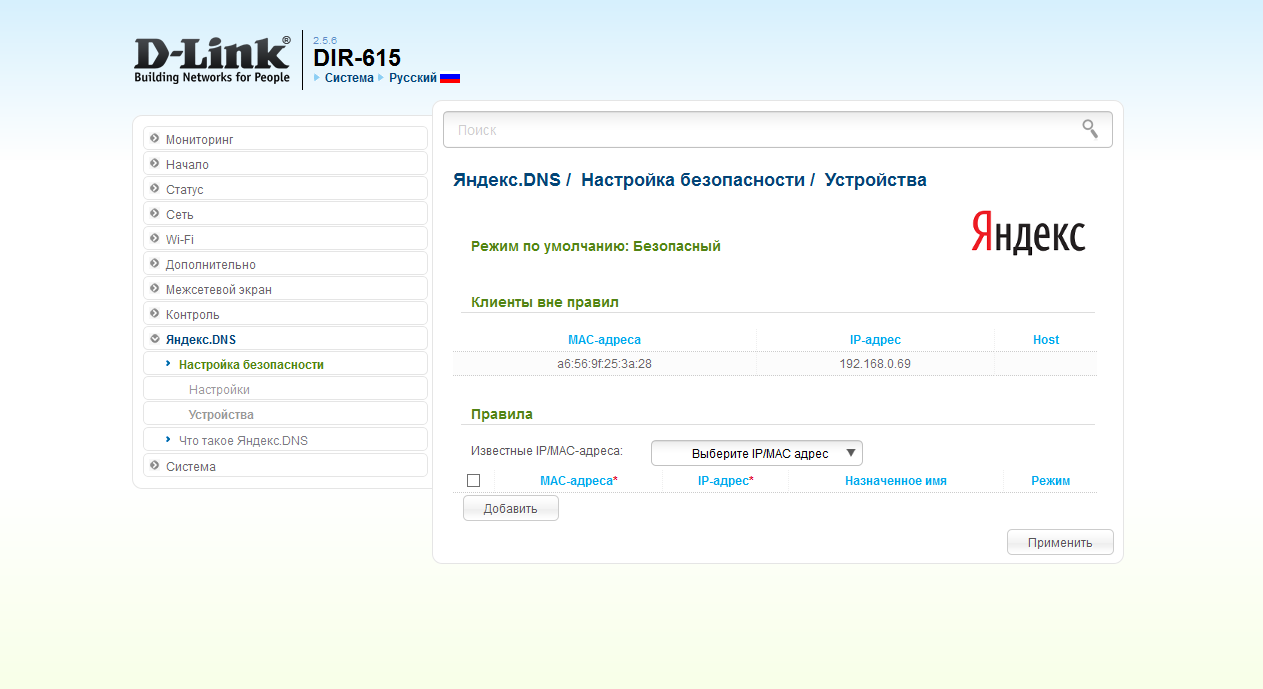Click bullet icon beside Сеть

pyautogui.click(x=155, y=214)
